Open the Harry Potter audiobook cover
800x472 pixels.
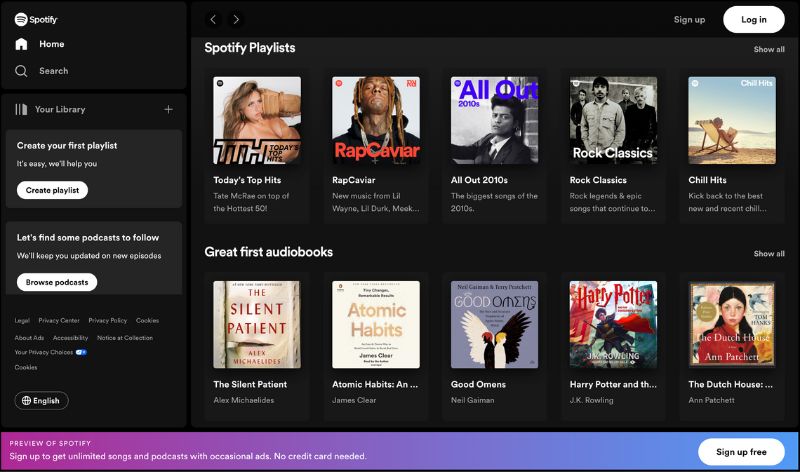(613, 325)
